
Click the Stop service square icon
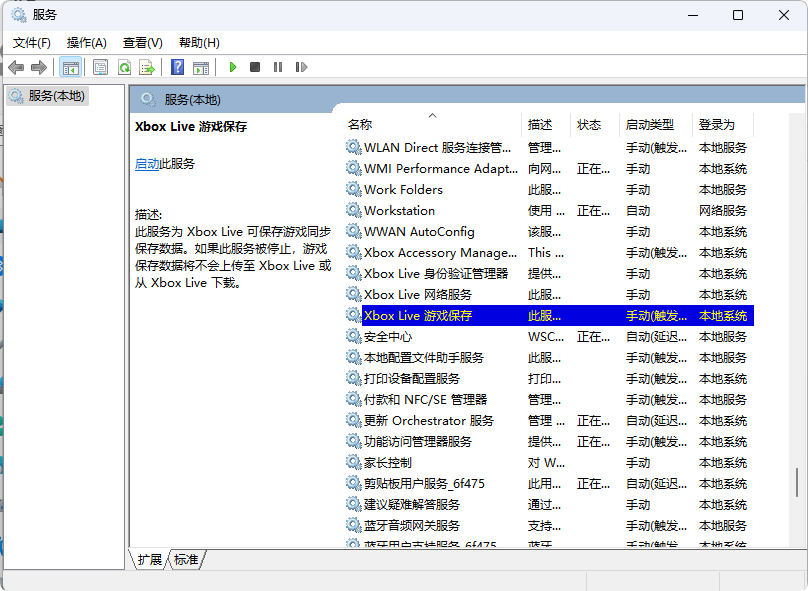tap(255, 67)
